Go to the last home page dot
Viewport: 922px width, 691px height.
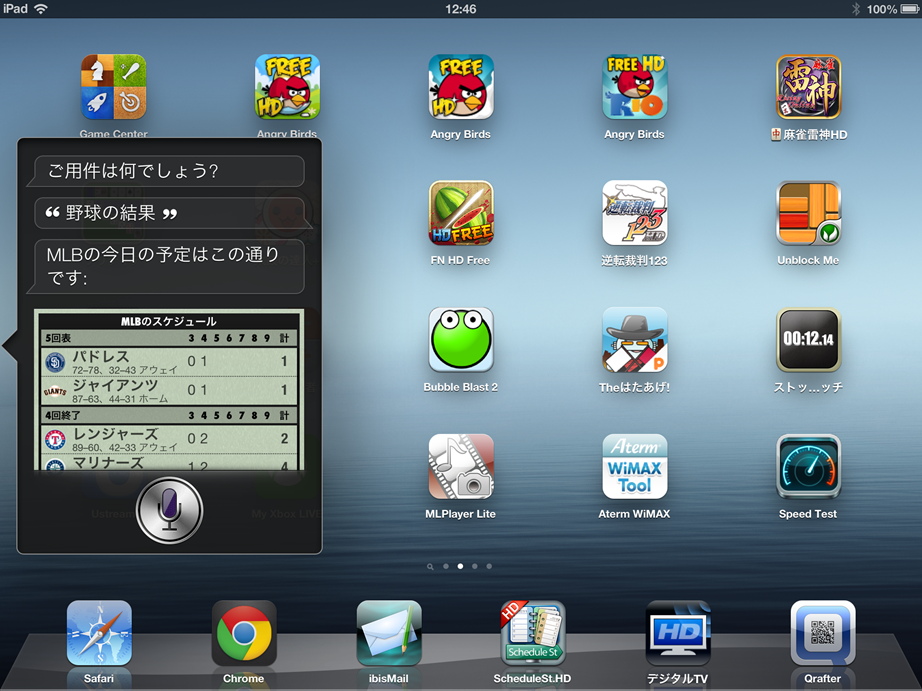pyautogui.click(x=489, y=566)
